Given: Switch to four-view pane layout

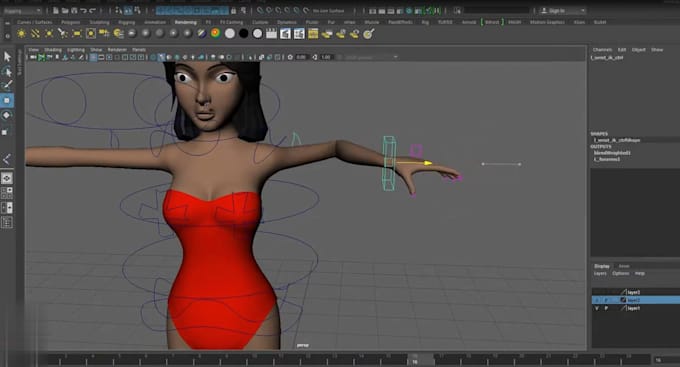Looking at the screenshot, I should pyautogui.click(x=7, y=193).
